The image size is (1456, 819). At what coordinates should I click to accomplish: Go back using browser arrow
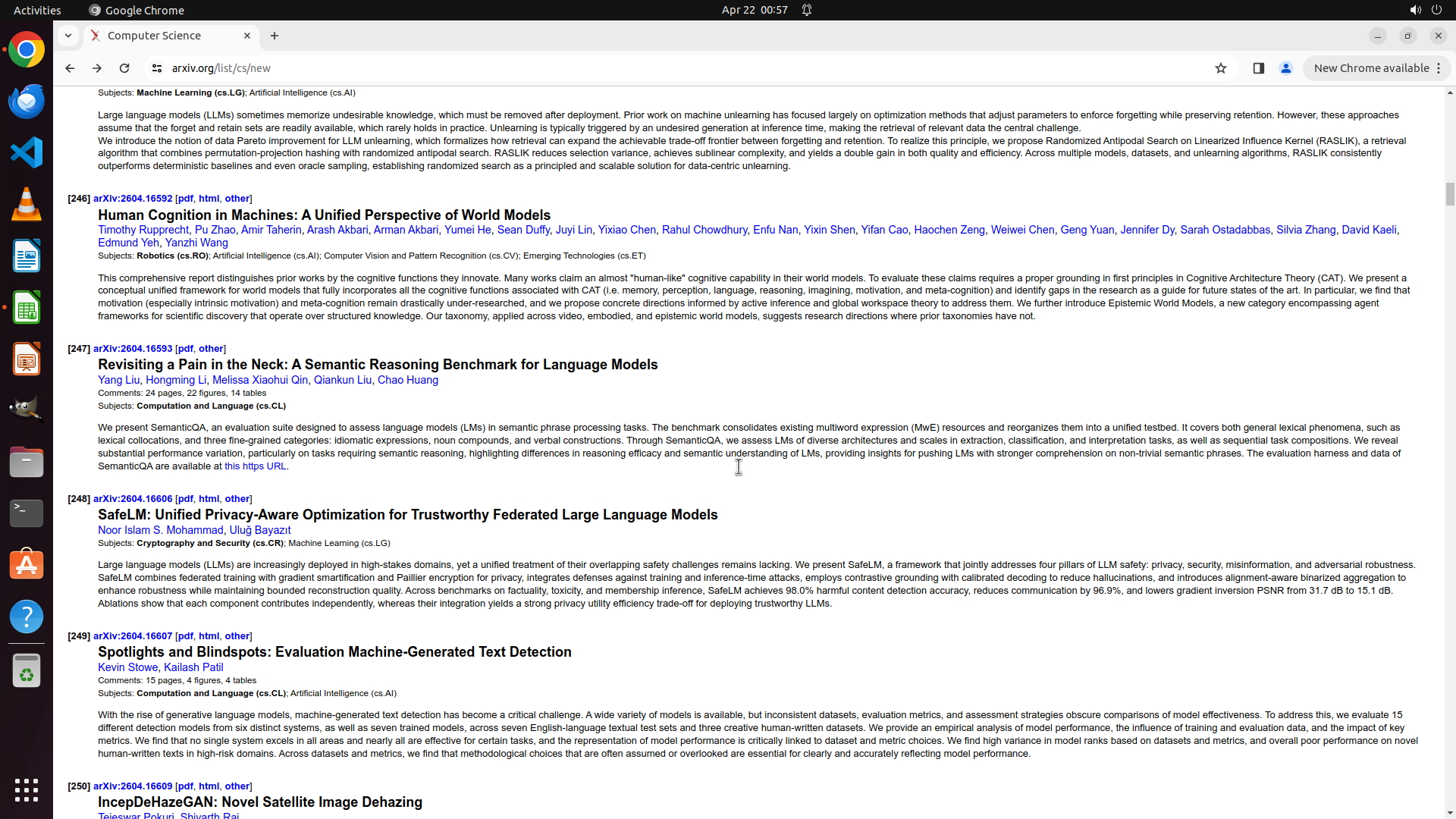coord(70,68)
